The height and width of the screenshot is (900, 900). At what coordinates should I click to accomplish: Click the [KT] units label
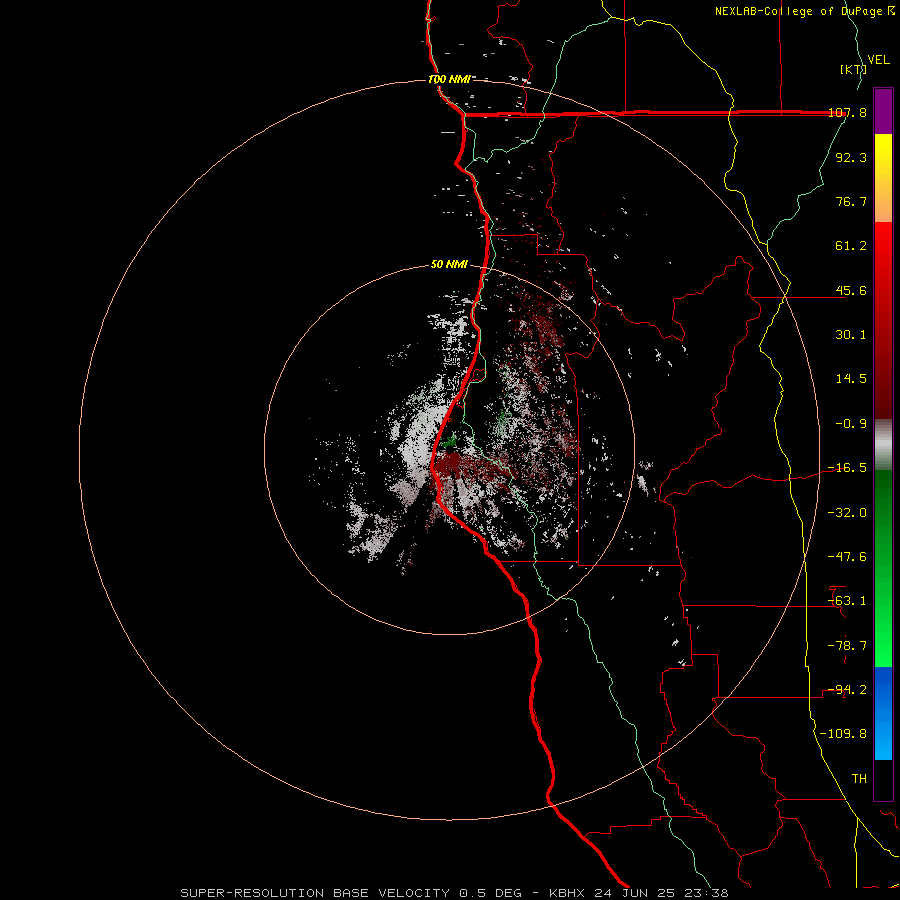tap(854, 69)
